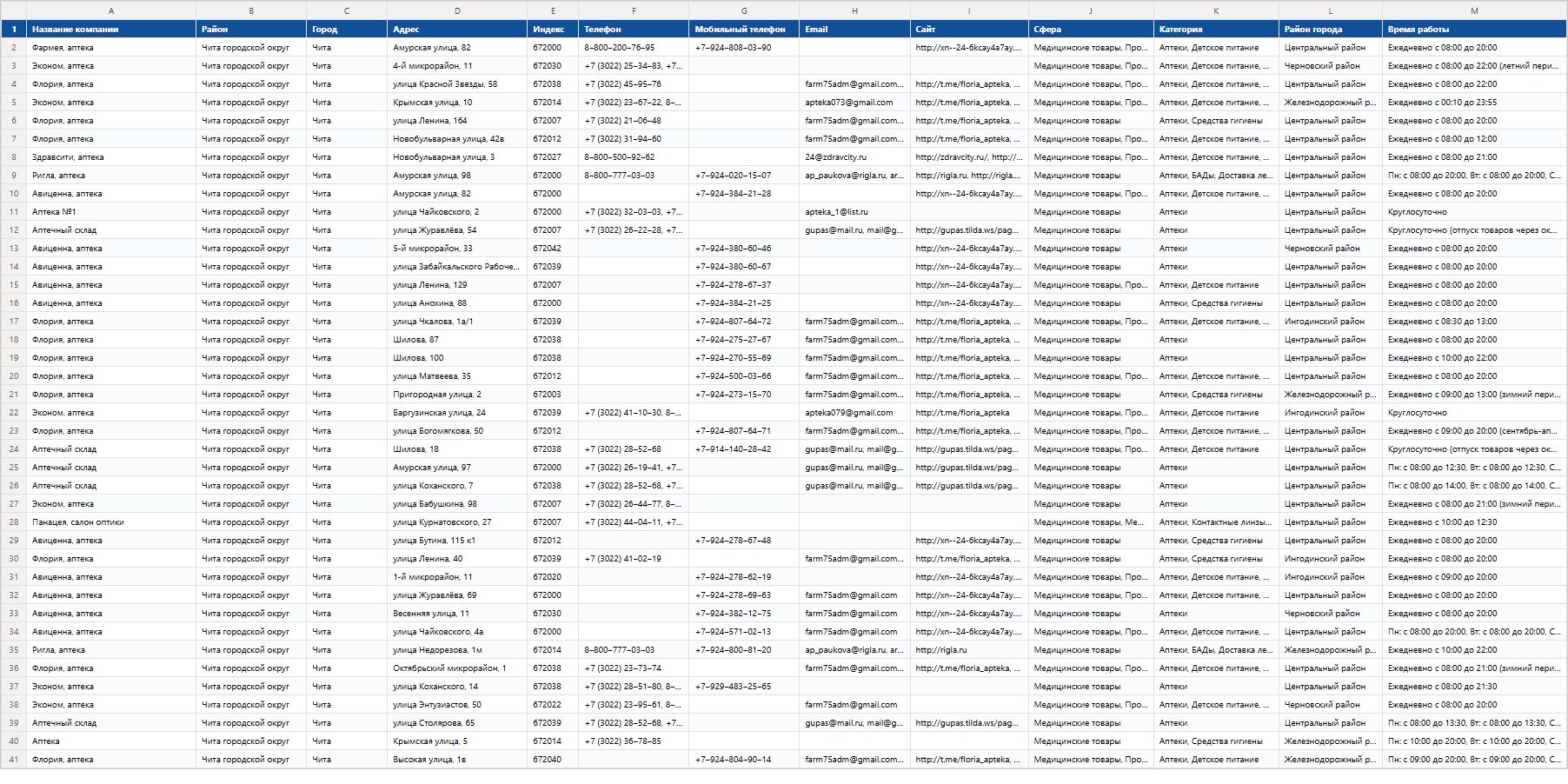Select the index cell '672027'
This screenshot has height=784, width=1568.
click(x=553, y=157)
